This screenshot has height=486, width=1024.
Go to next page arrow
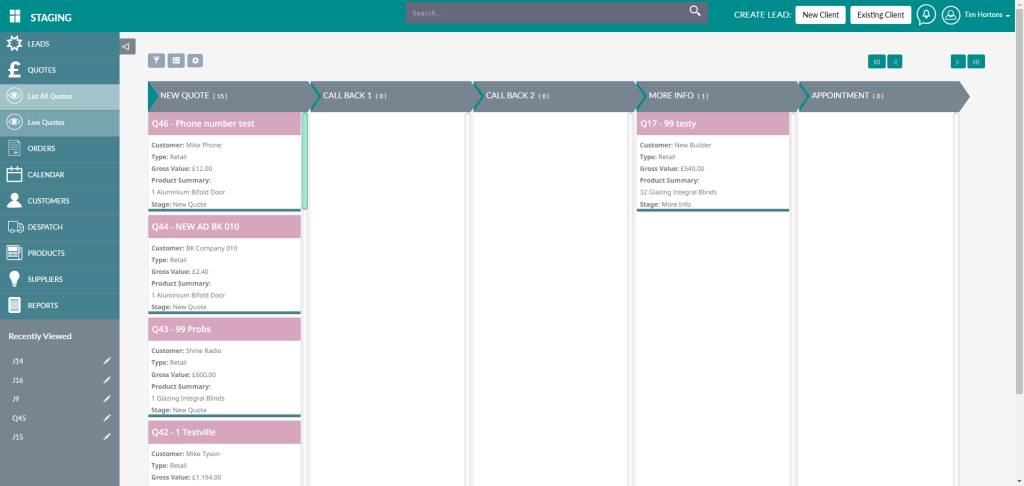pyautogui.click(x=958, y=62)
